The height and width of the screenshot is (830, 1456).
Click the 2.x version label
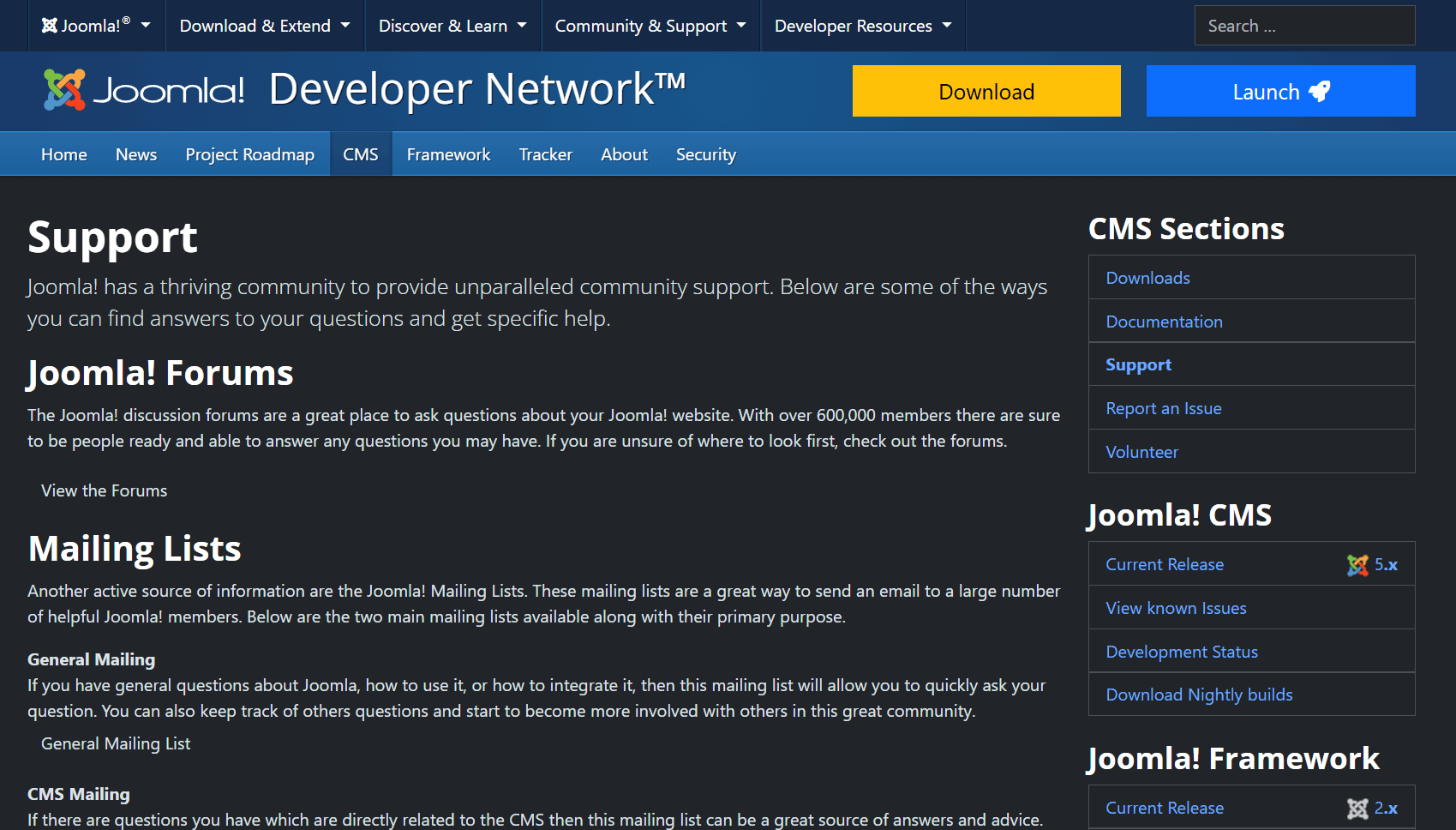1386,809
